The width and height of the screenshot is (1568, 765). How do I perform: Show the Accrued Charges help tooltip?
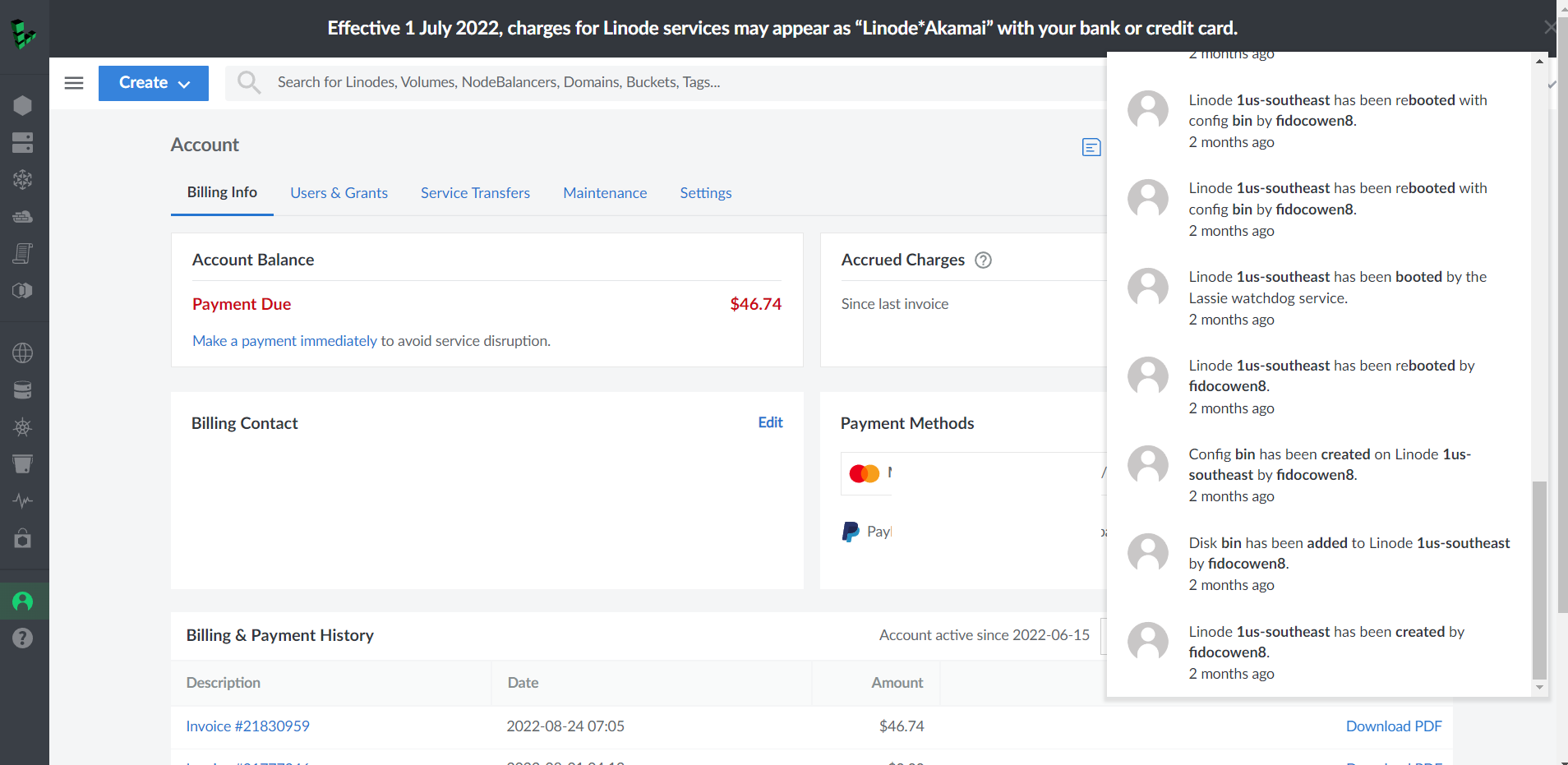[x=983, y=260]
